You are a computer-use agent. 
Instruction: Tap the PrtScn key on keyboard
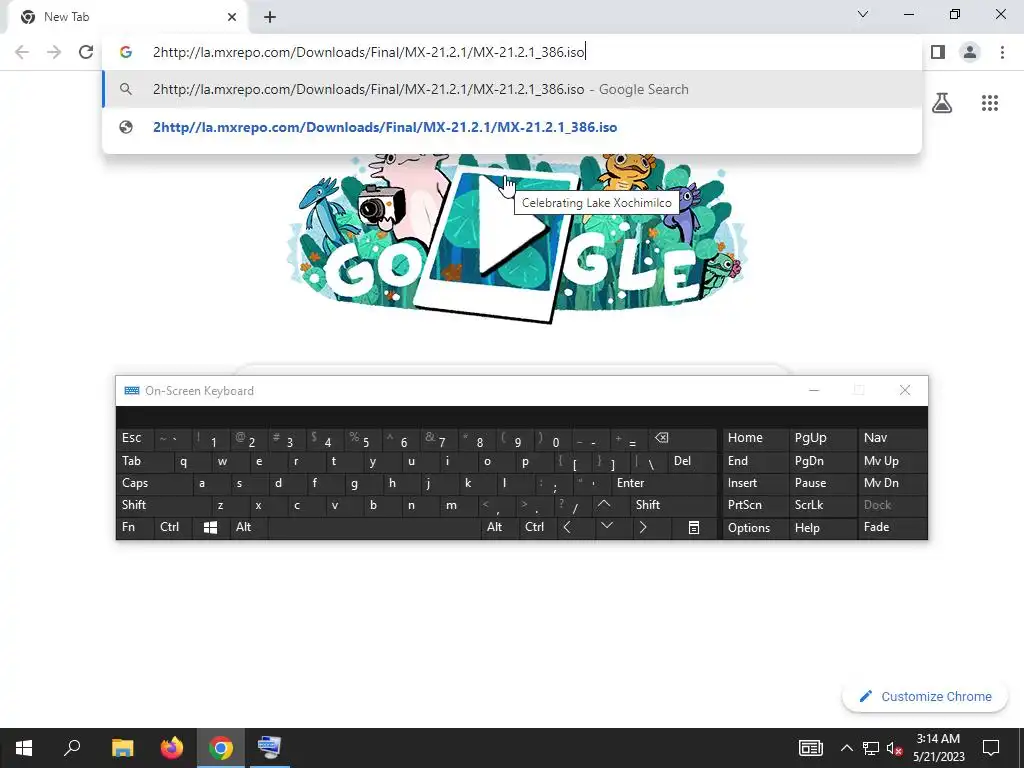pos(755,505)
